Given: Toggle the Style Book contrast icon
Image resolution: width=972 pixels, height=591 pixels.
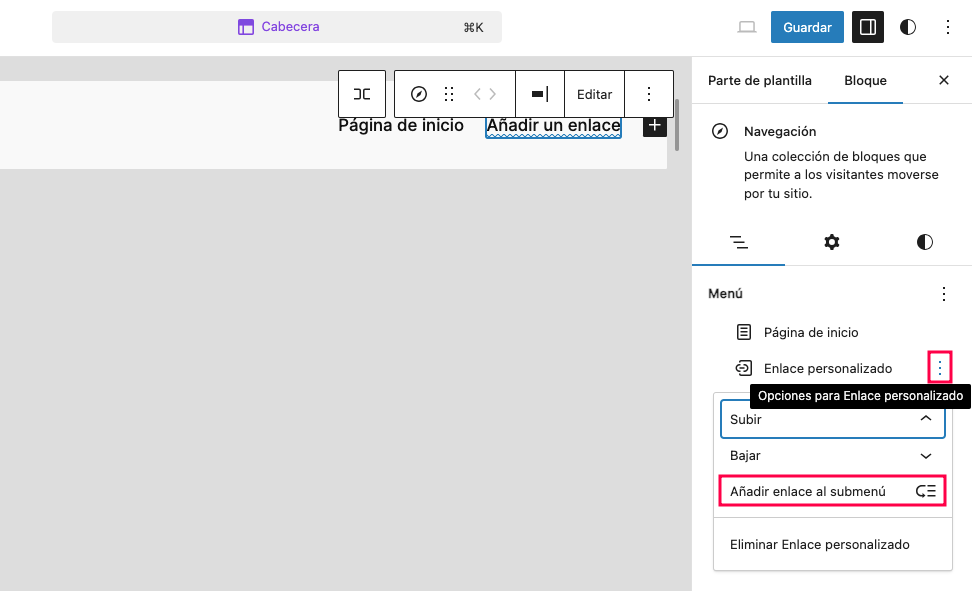Looking at the screenshot, I should coord(907,27).
